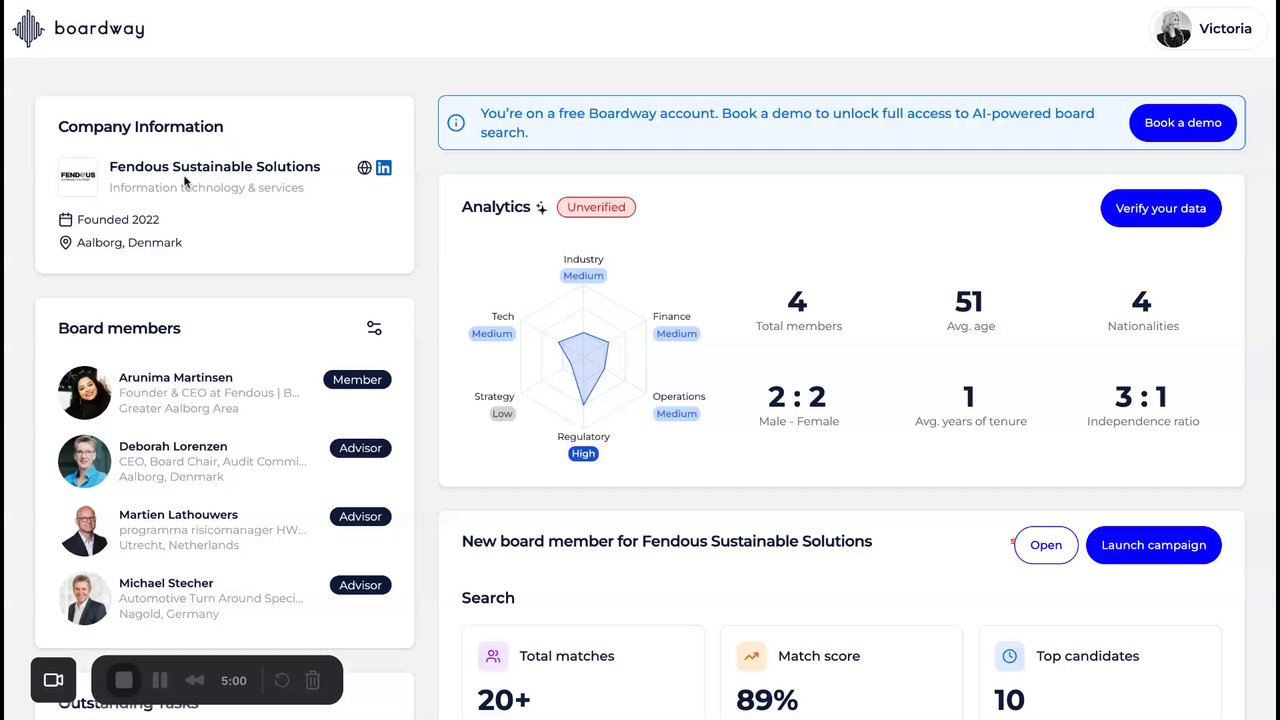
Task: Click the 20+ total matches value
Action: point(504,700)
